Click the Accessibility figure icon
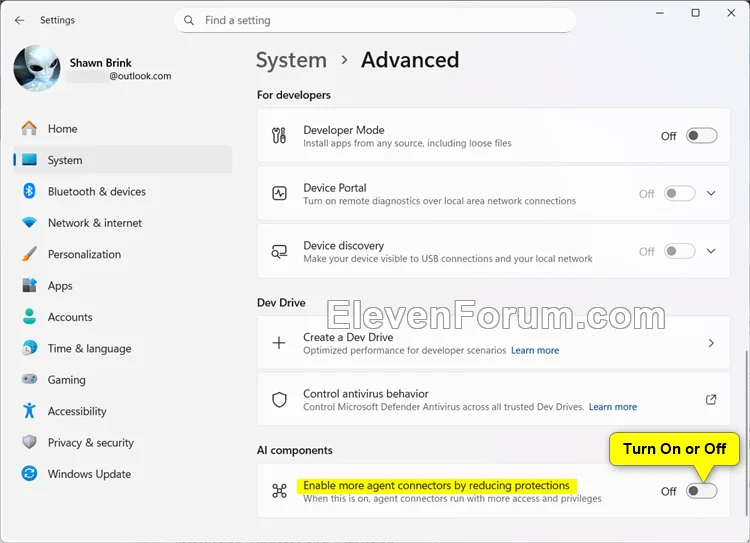 [x=29, y=410]
